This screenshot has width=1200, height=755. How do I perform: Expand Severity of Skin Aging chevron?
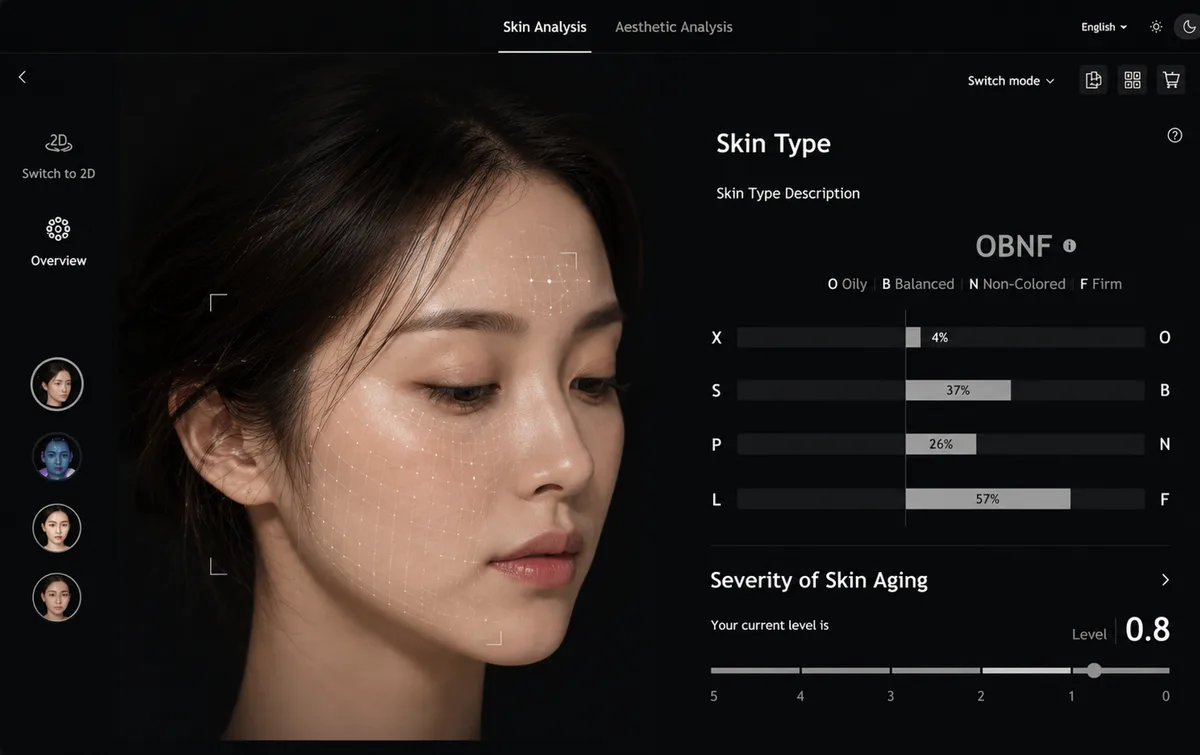click(x=1165, y=580)
